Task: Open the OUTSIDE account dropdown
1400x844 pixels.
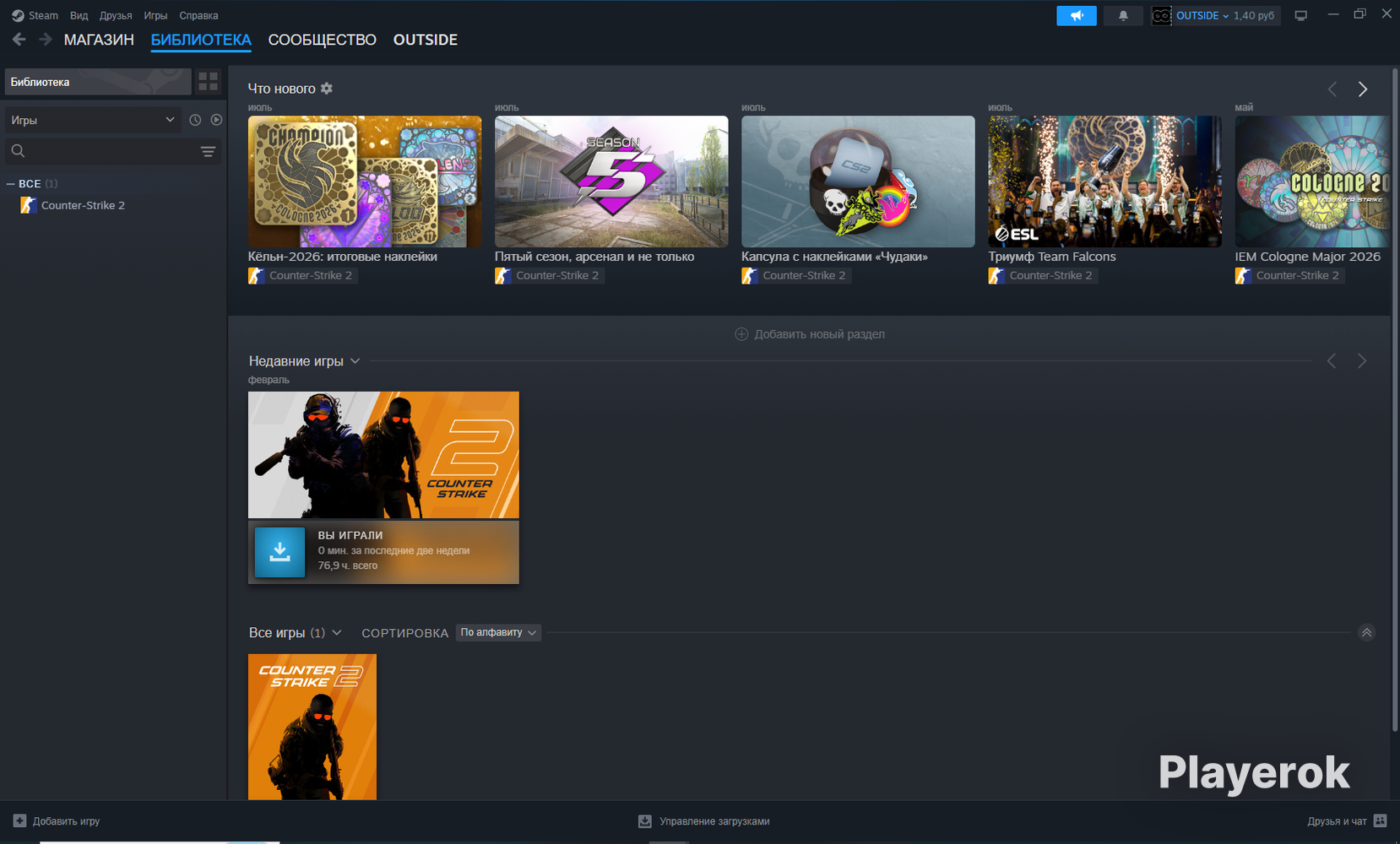Action: tap(1202, 16)
